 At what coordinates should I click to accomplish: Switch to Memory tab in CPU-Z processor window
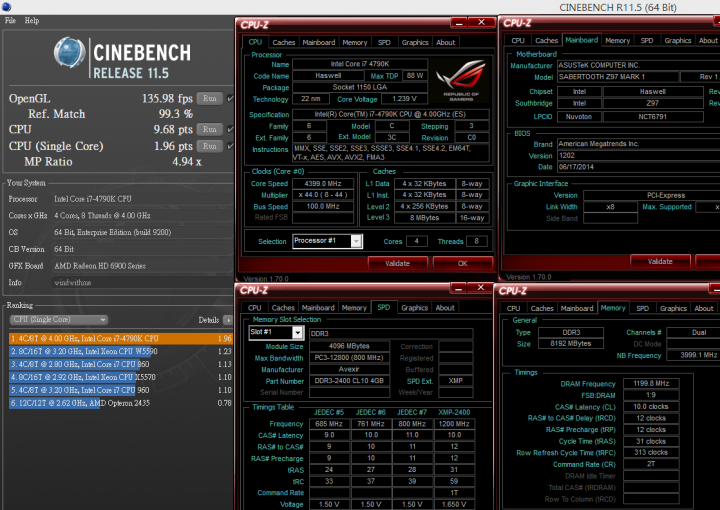click(x=355, y=42)
